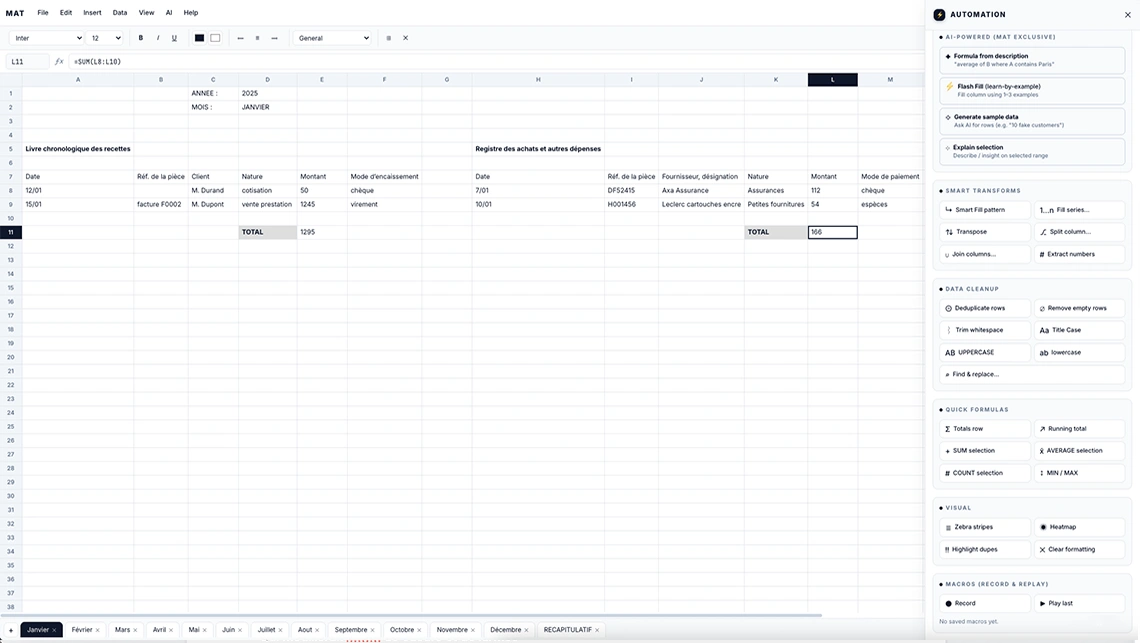The height and width of the screenshot is (643, 1140).
Task: Run Deduplicate rows cleanup
Action: (984, 308)
